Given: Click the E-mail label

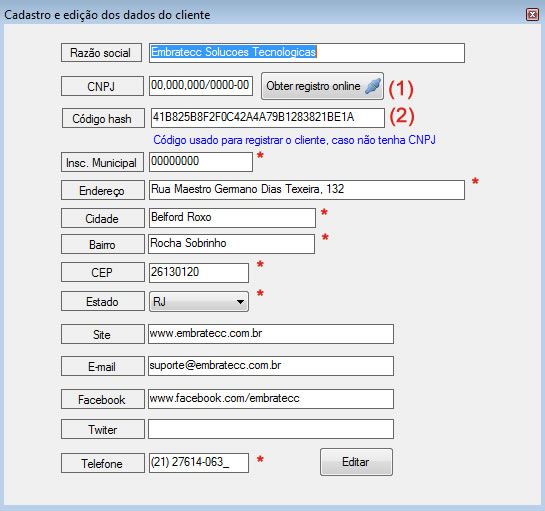Looking at the screenshot, I should pos(103,366).
